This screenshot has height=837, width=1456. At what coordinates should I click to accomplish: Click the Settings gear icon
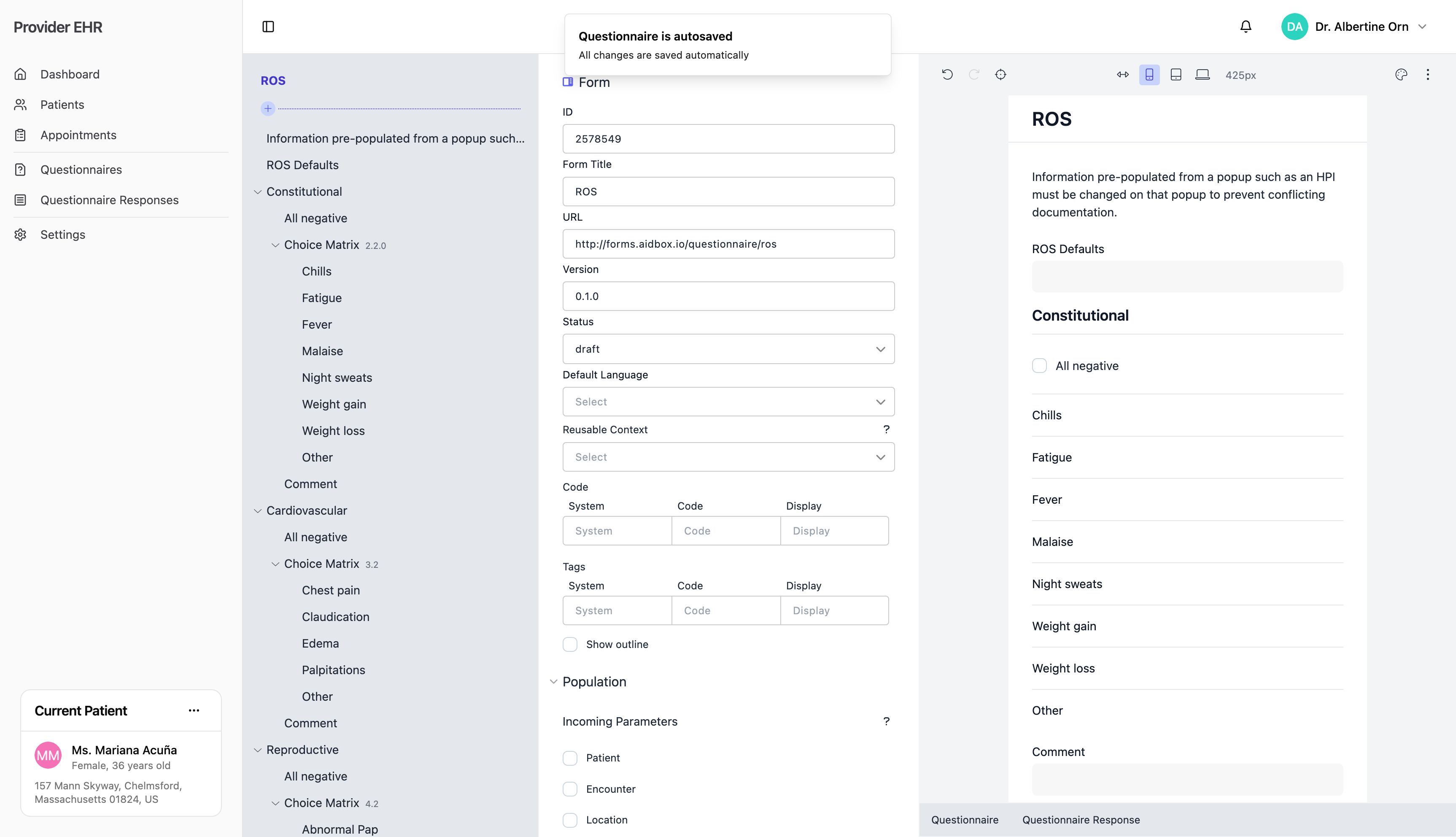tap(21, 235)
